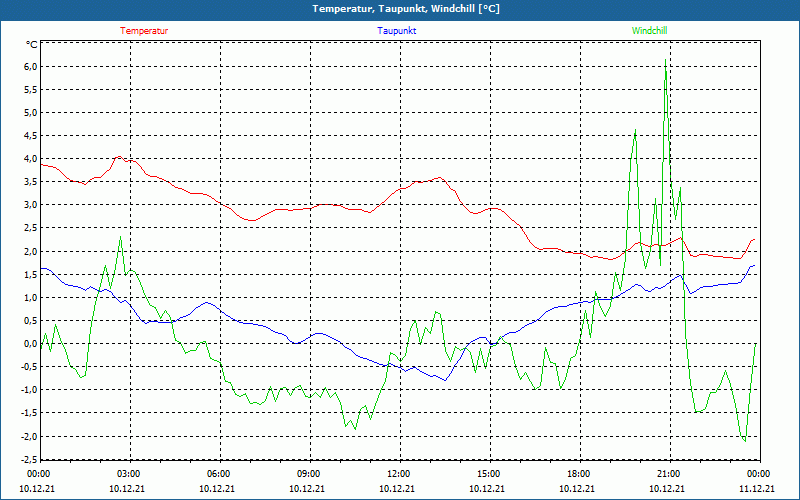Click the '6,0' y-axis value
800x500 pixels.
tap(30, 66)
